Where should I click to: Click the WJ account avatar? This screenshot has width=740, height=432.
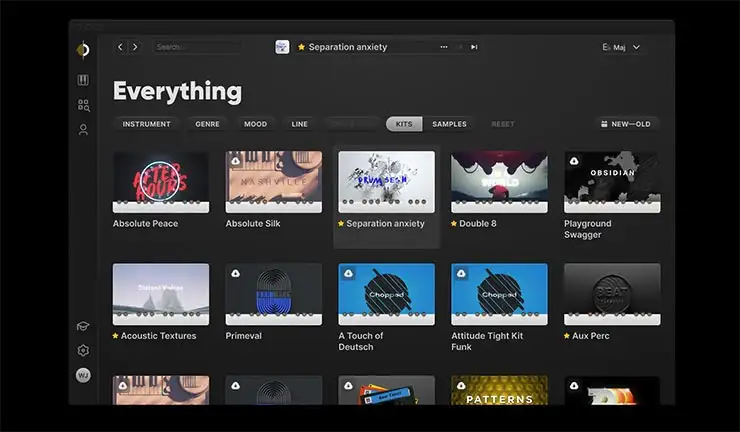tap(83, 375)
